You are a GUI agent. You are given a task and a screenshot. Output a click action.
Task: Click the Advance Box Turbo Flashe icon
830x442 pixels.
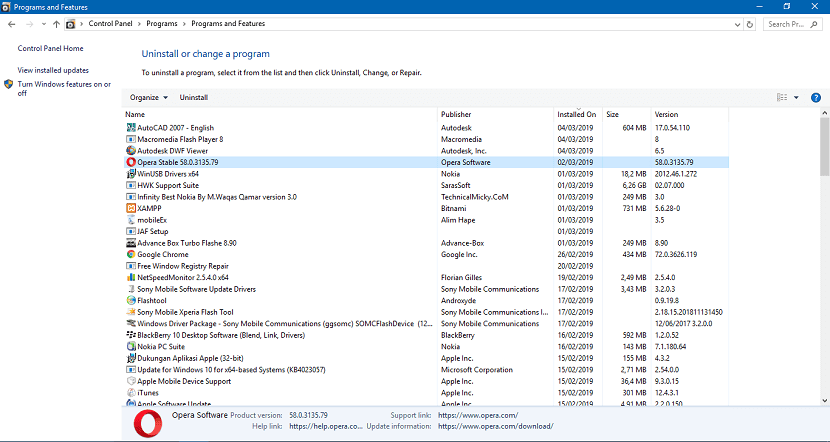pos(131,243)
